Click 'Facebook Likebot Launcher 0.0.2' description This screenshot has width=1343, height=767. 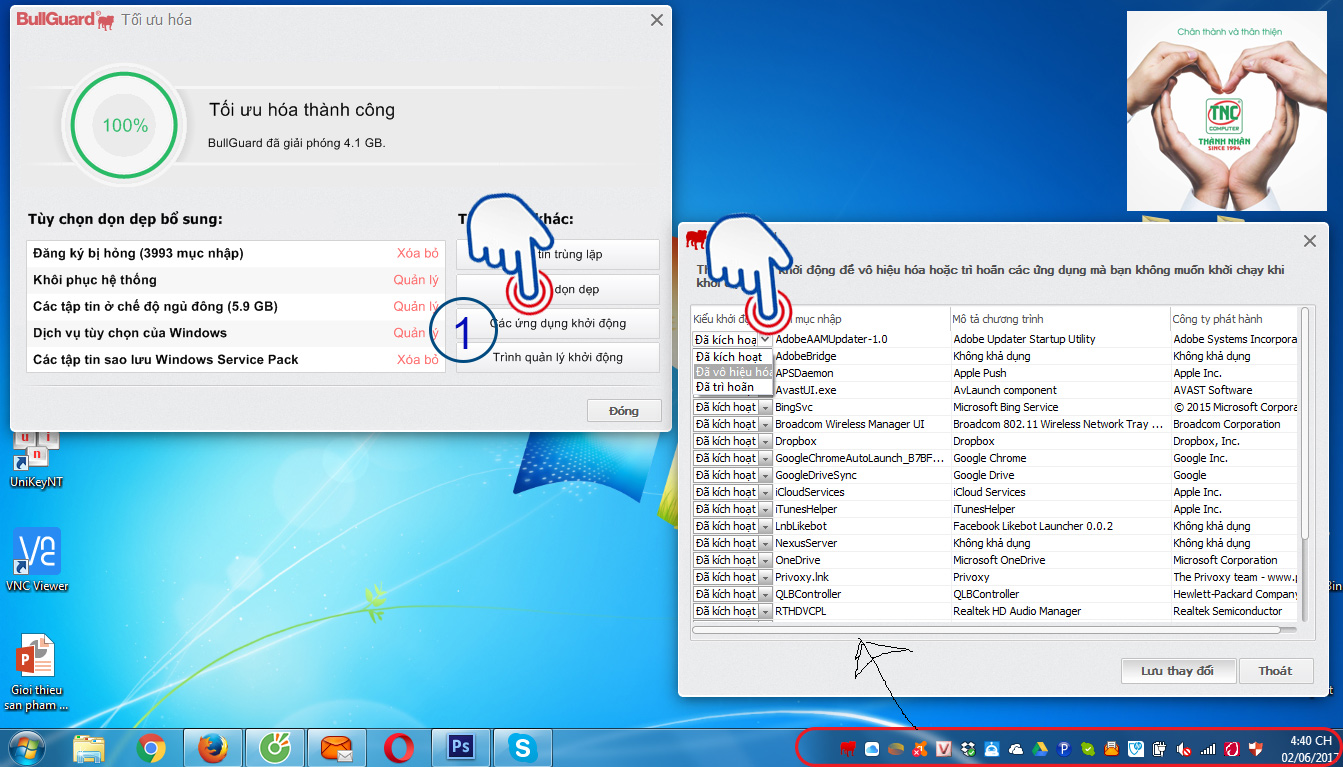click(x=1033, y=527)
